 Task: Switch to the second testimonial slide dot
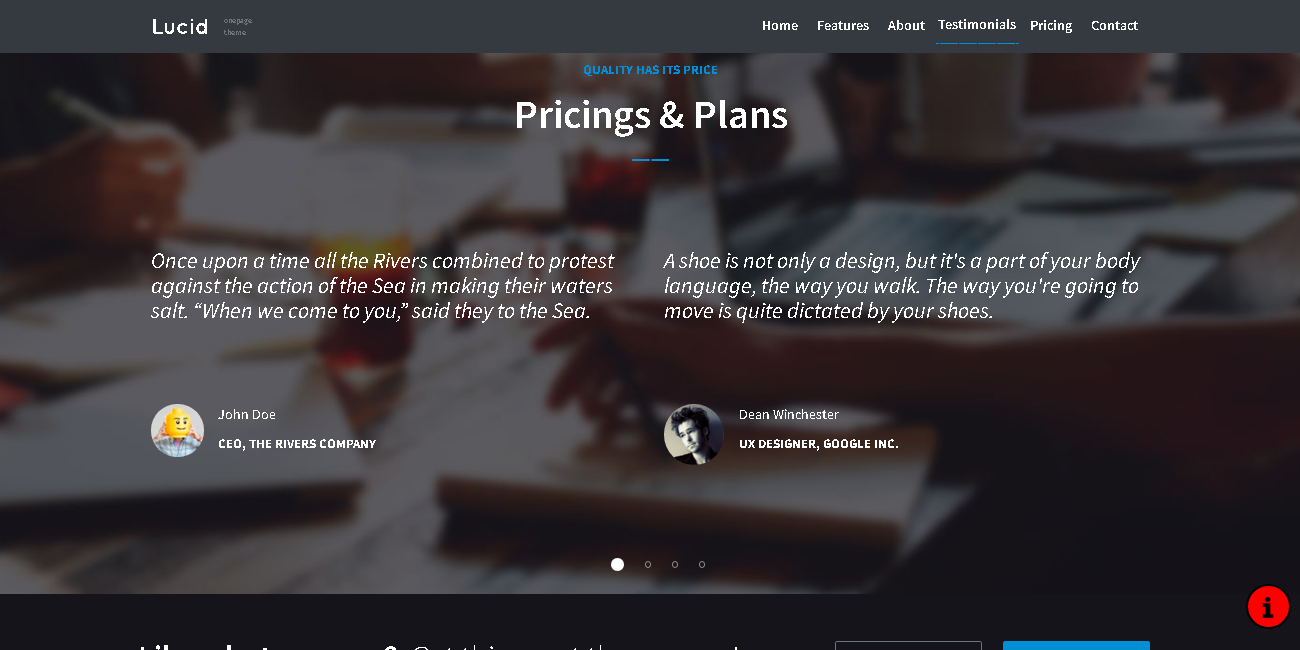coord(648,565)
